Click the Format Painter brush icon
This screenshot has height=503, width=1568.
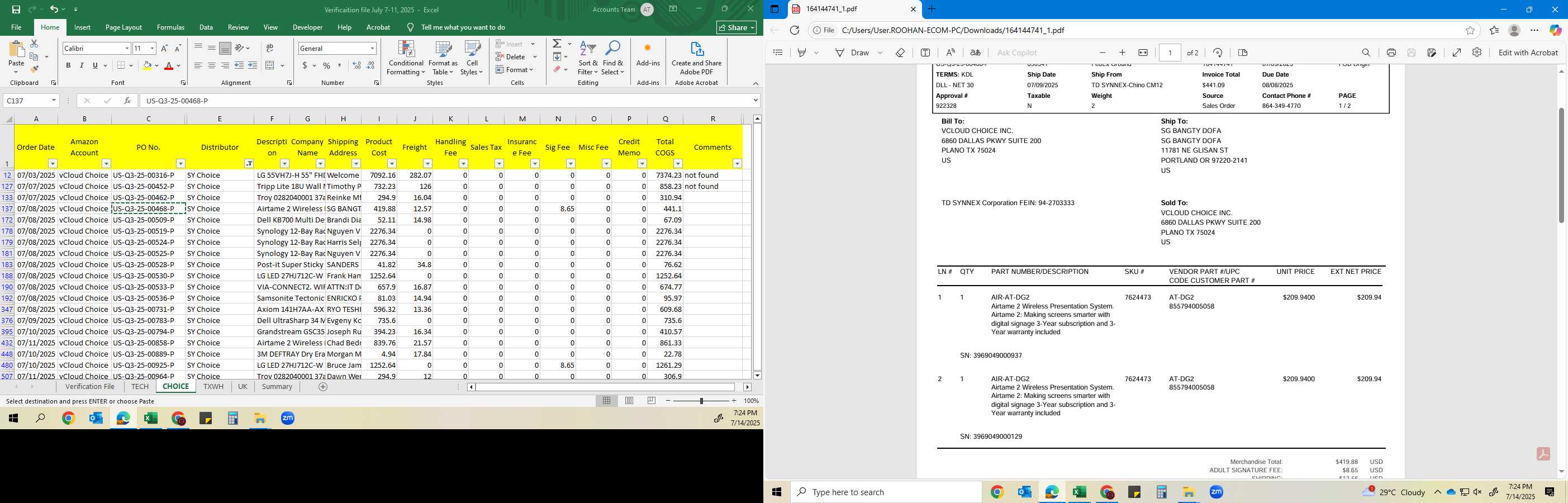point(34,69)
